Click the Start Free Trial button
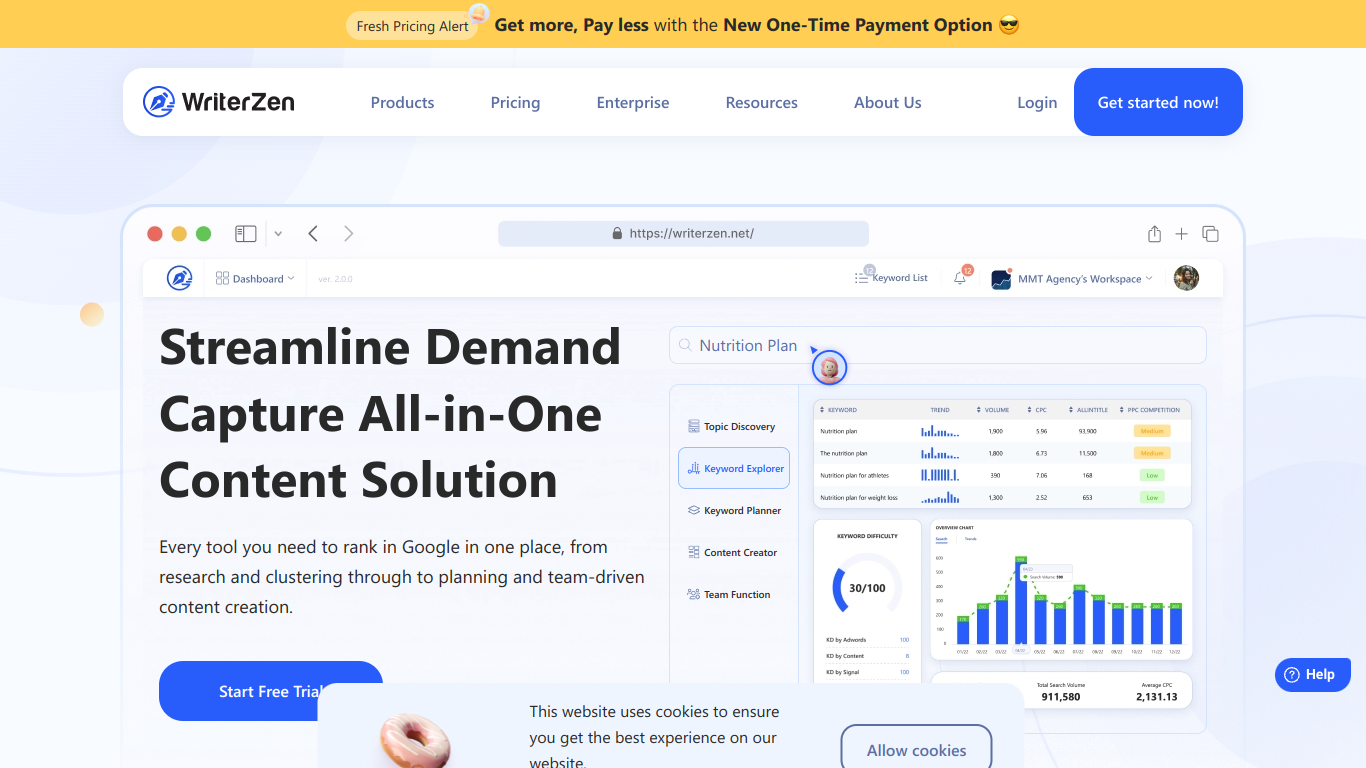 (x=271, y=691)
